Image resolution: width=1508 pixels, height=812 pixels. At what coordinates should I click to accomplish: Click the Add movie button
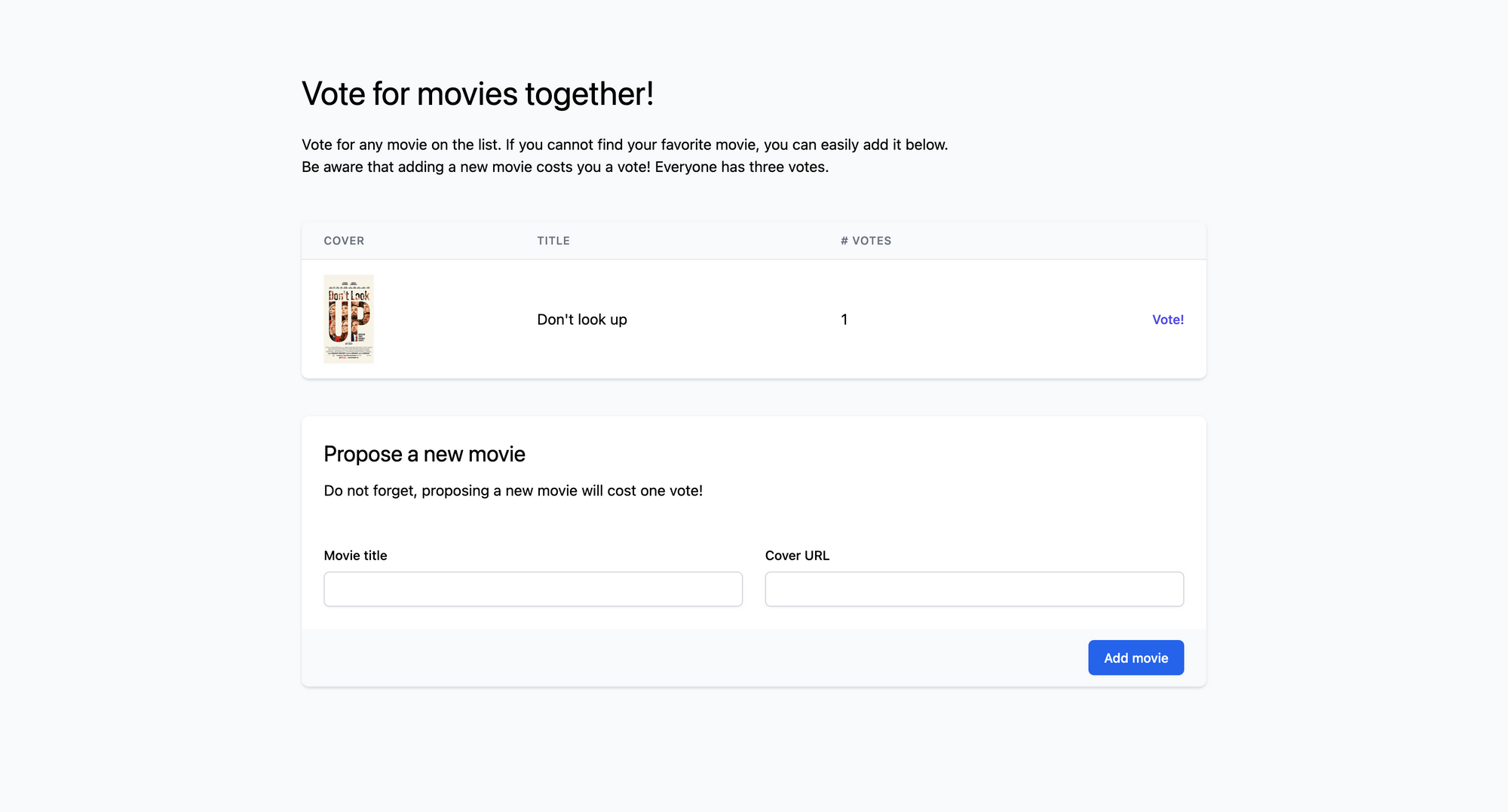pos(1136,657)
